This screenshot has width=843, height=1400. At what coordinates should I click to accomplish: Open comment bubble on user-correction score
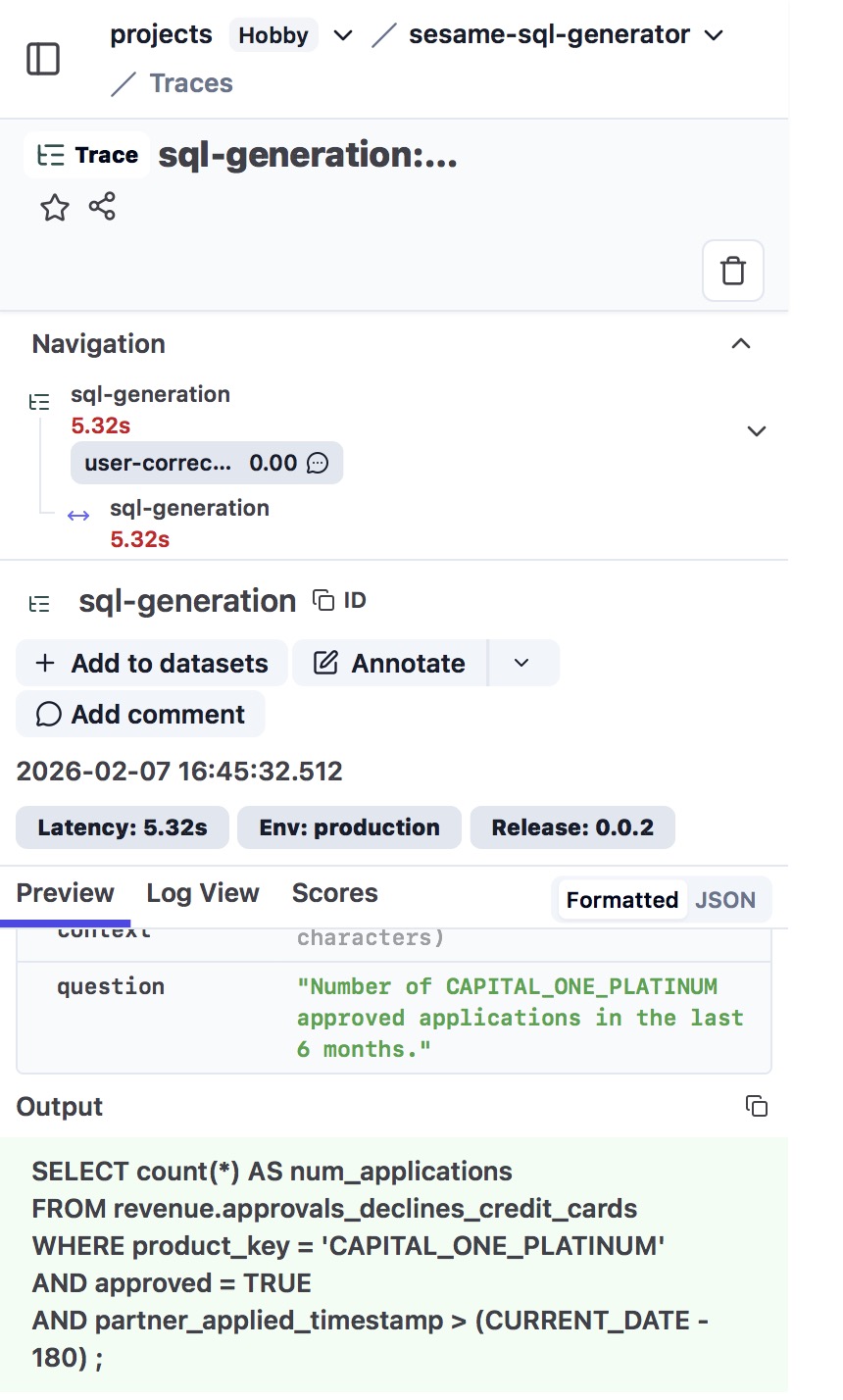pyautogui.click(x=318, y=463)
